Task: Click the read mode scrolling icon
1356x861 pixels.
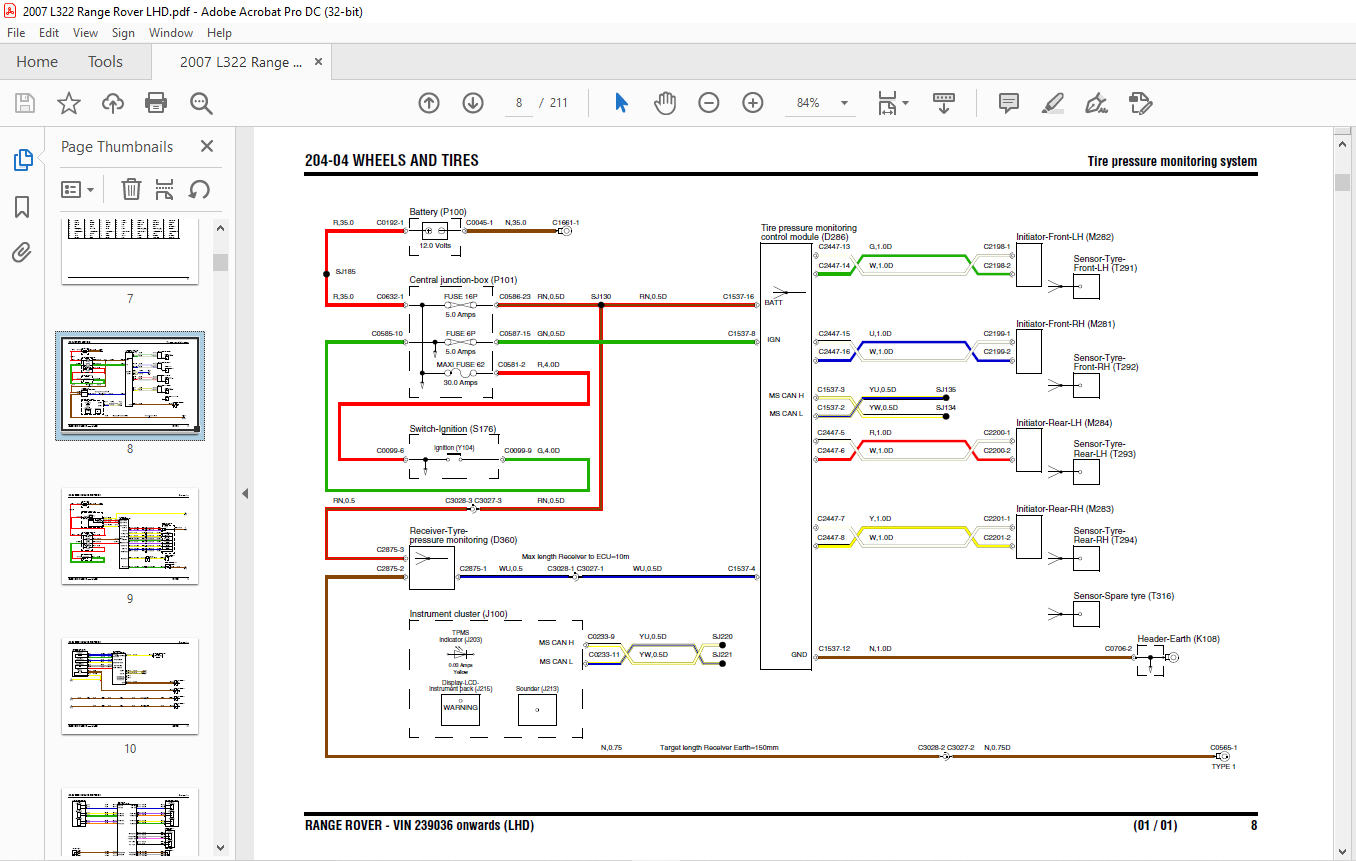Action: (x=944, y=103)
